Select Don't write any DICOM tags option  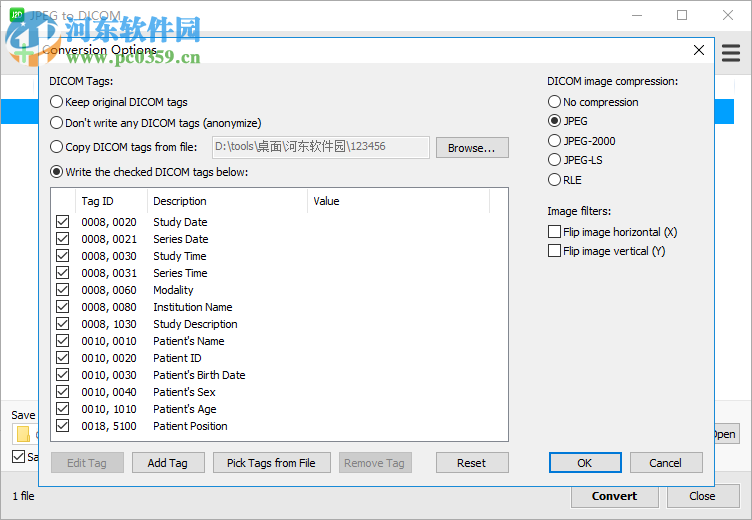click(x=156, y=123)
